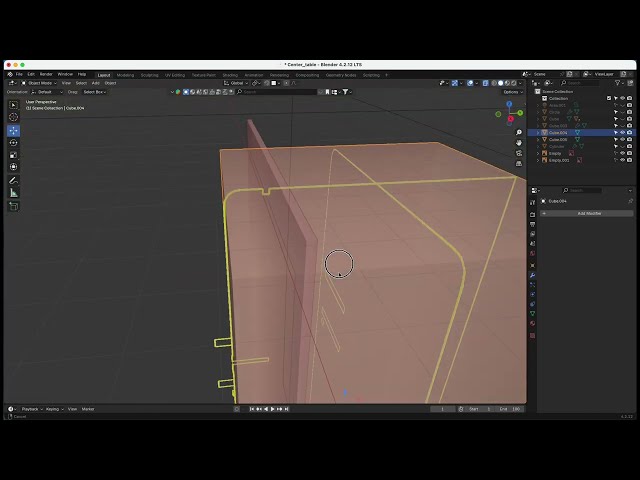Disable Cube.004 in renders via camera icon
Screen dimensions: 640x480
[x=629, y=133]
